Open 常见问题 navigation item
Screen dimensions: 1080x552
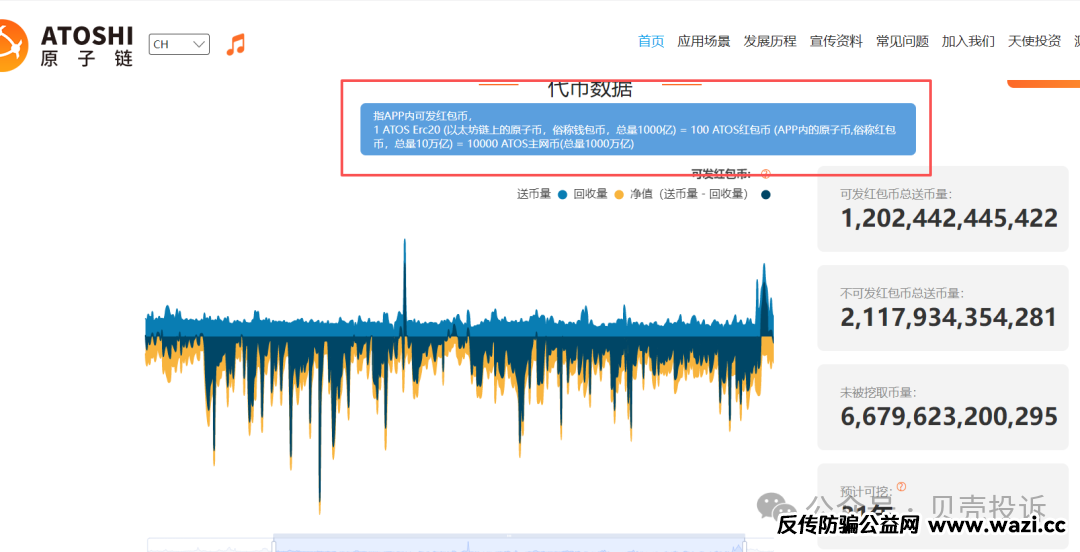(902, 41)
